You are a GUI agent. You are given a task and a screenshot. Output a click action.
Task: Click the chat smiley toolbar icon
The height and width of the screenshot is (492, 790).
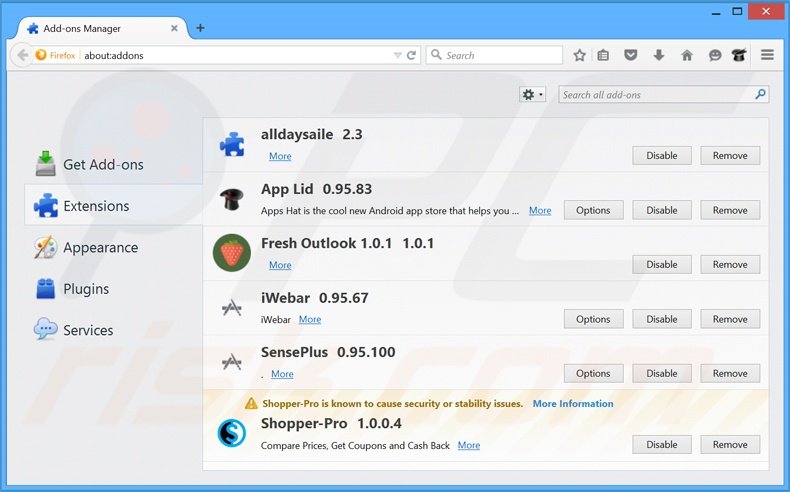pyautogui.click(x=715, y=55)
